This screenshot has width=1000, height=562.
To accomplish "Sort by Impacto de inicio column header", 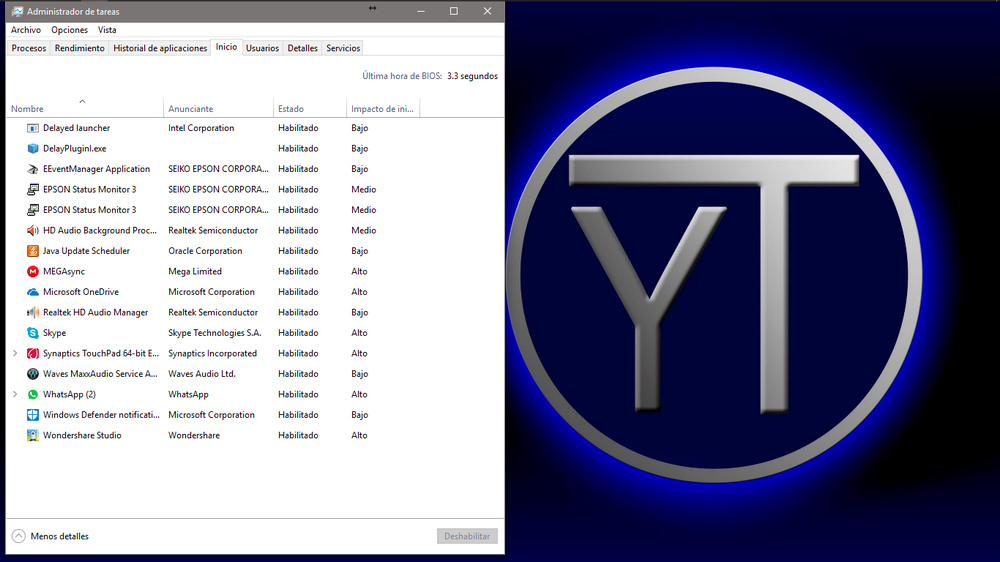I will [382, 109].
